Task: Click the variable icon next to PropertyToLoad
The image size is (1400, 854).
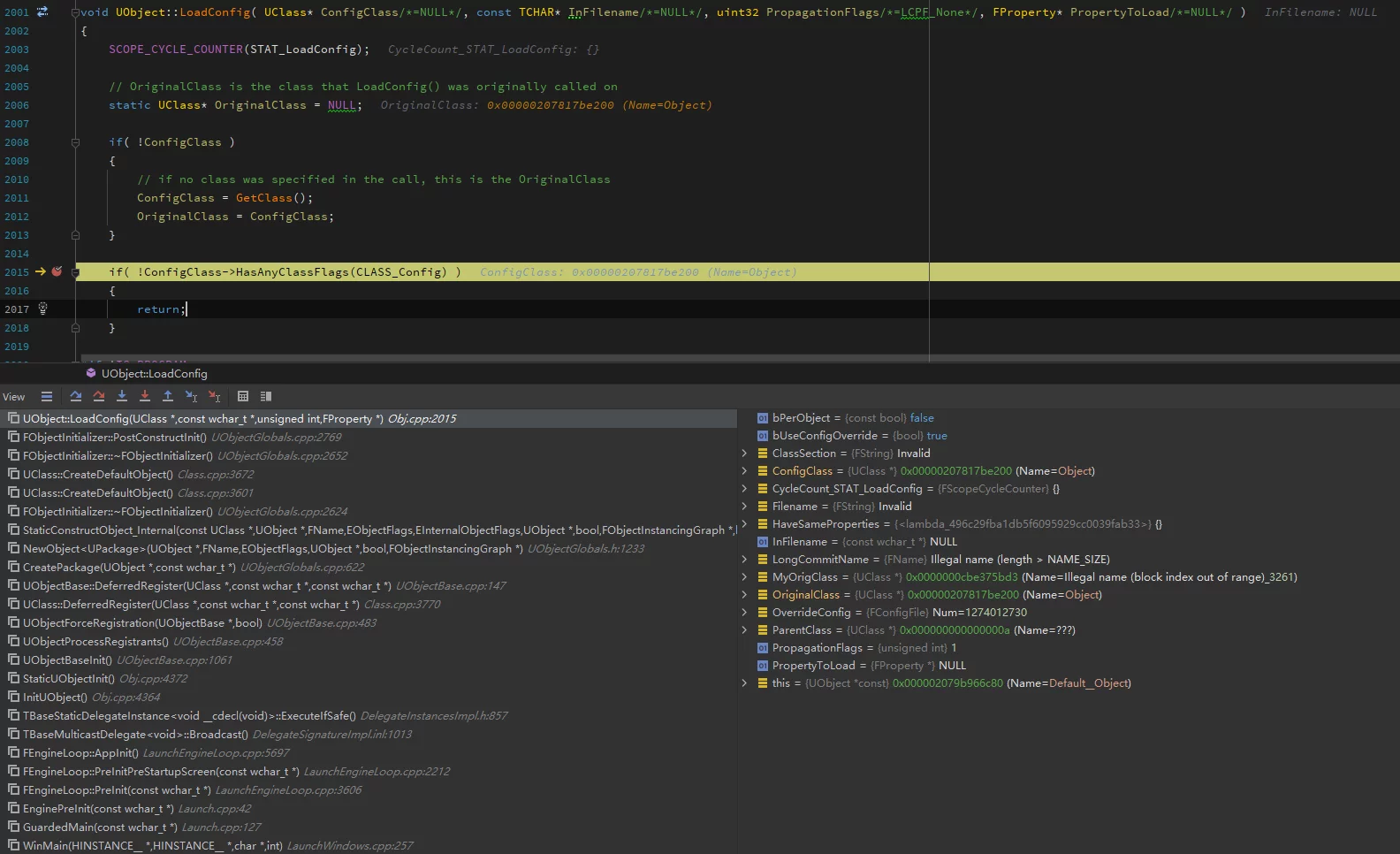Action: point(763,666)
